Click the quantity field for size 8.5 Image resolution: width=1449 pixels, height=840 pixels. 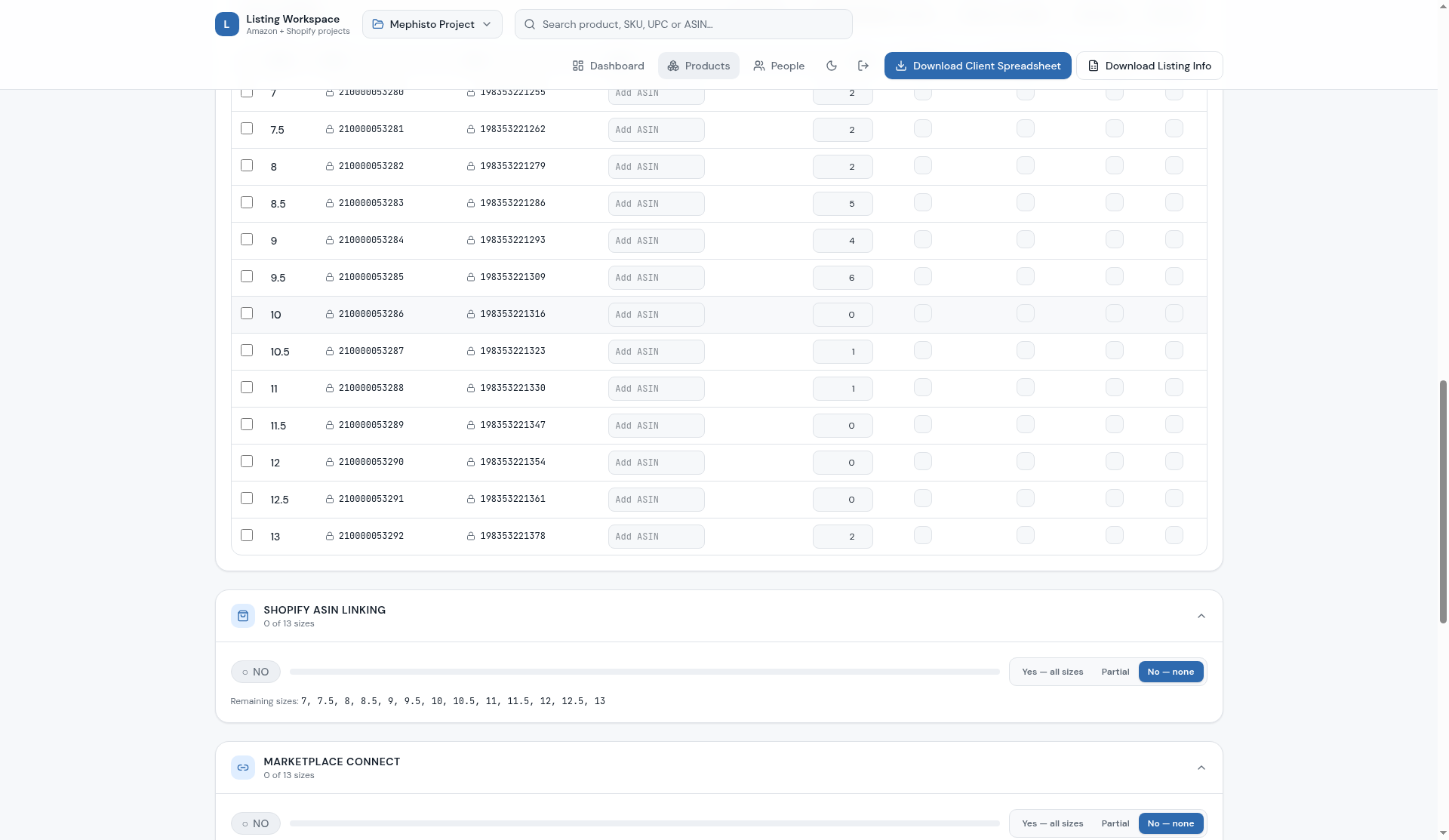click(842, 204)
